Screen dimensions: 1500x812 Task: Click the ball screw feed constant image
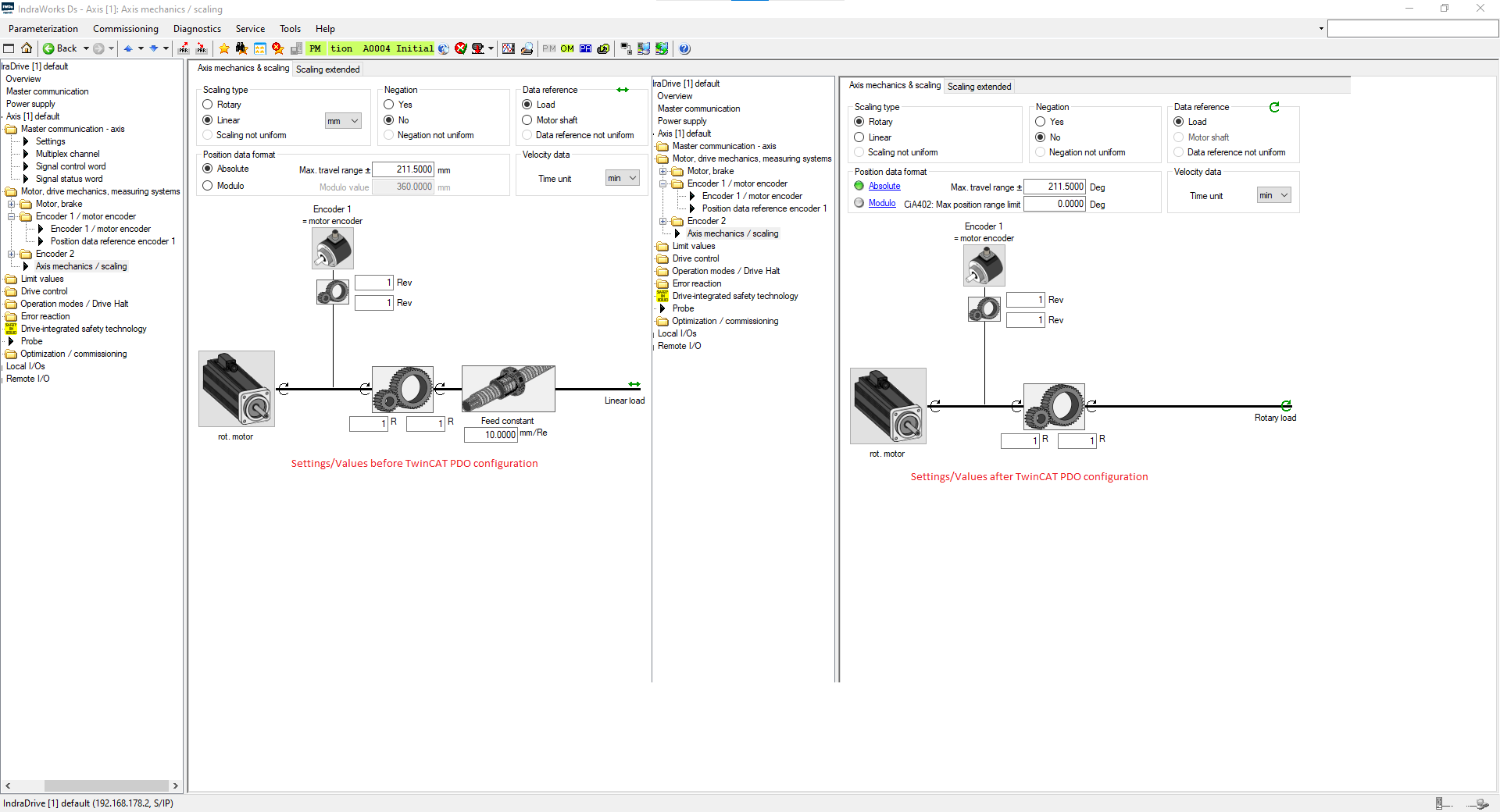(x=509, y=389)
